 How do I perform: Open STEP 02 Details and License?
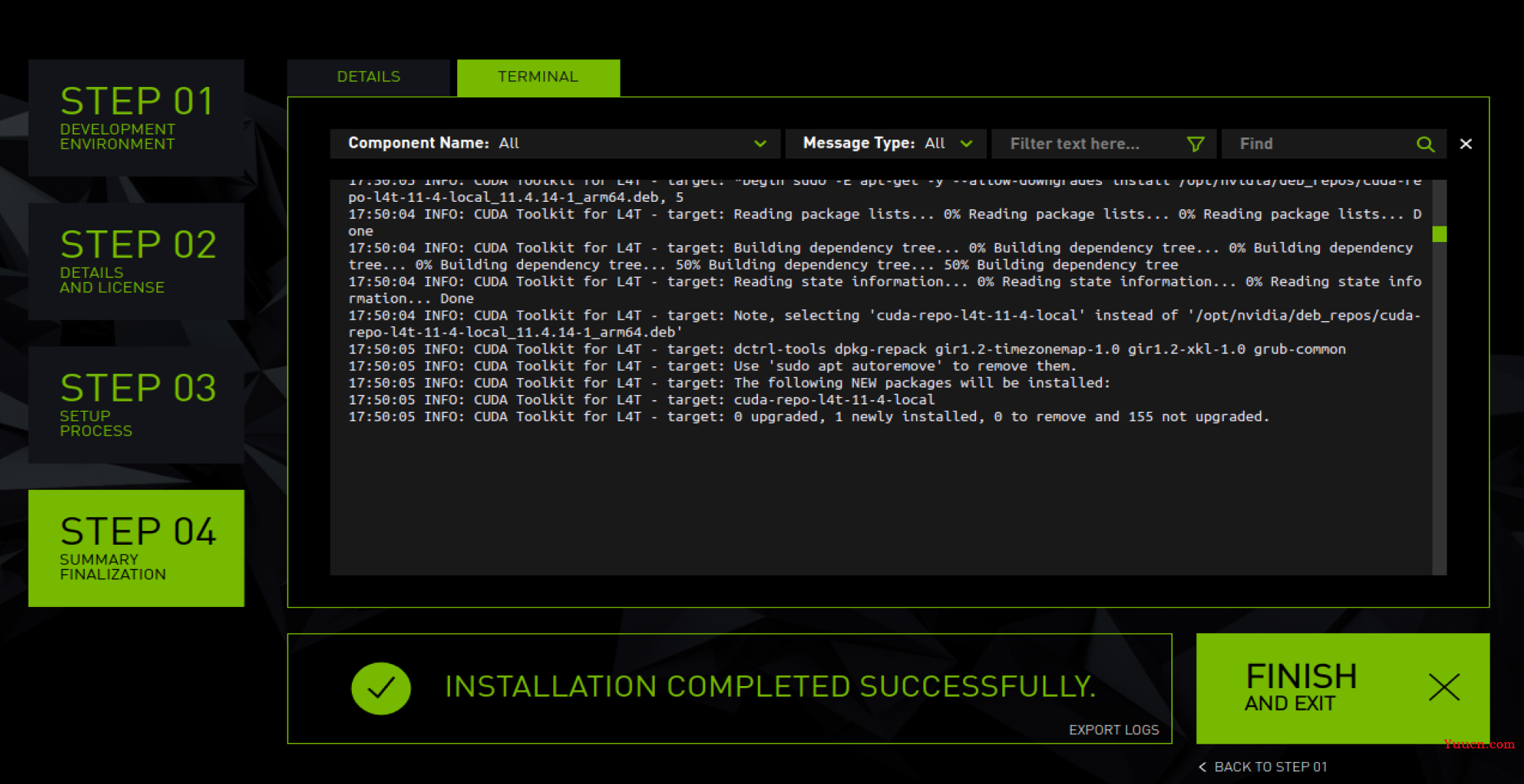(136, 261)
